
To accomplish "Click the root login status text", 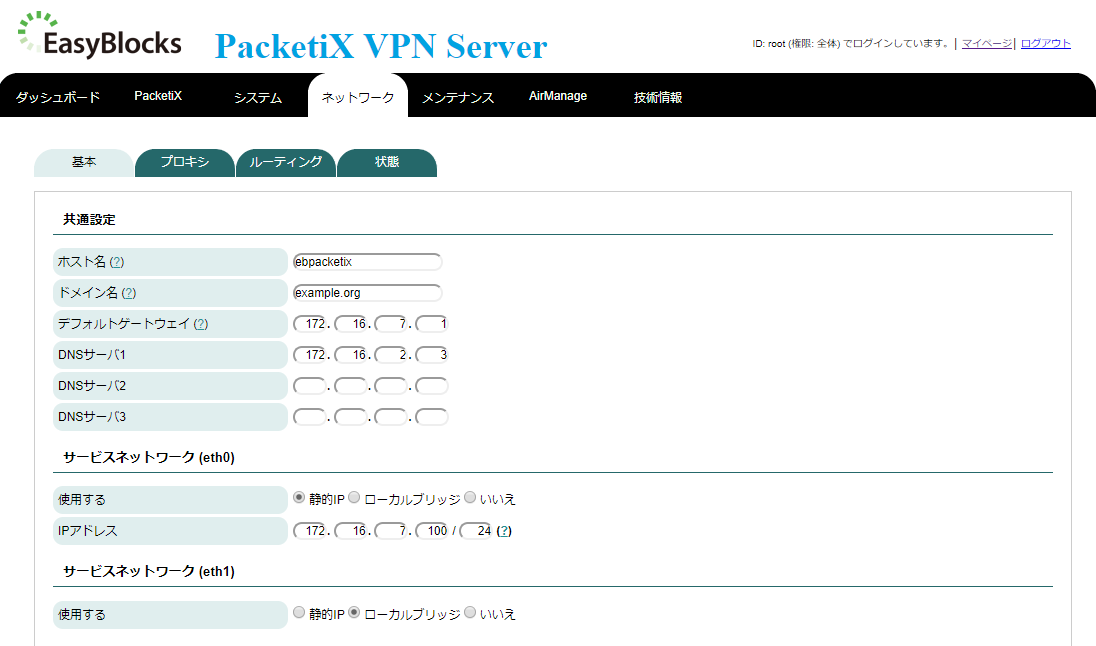I will pyautogui.click(x=850, y=43).
